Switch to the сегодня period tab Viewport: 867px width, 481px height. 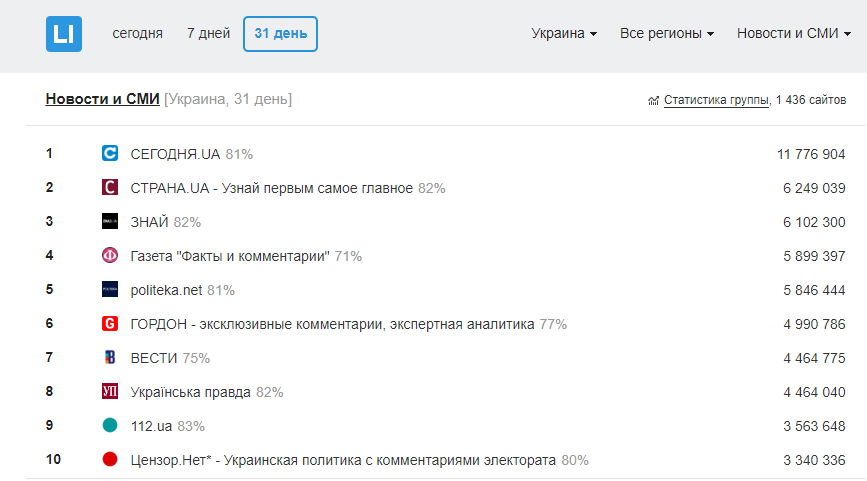coord(137,33)
